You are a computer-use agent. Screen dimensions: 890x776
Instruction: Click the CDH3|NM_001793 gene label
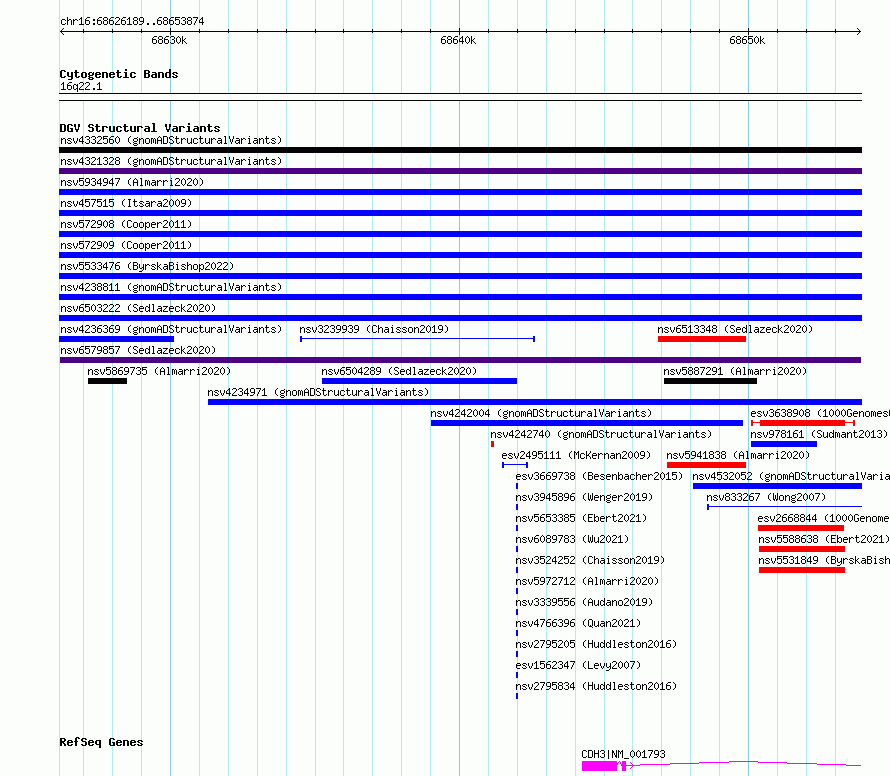click(623, 754)
